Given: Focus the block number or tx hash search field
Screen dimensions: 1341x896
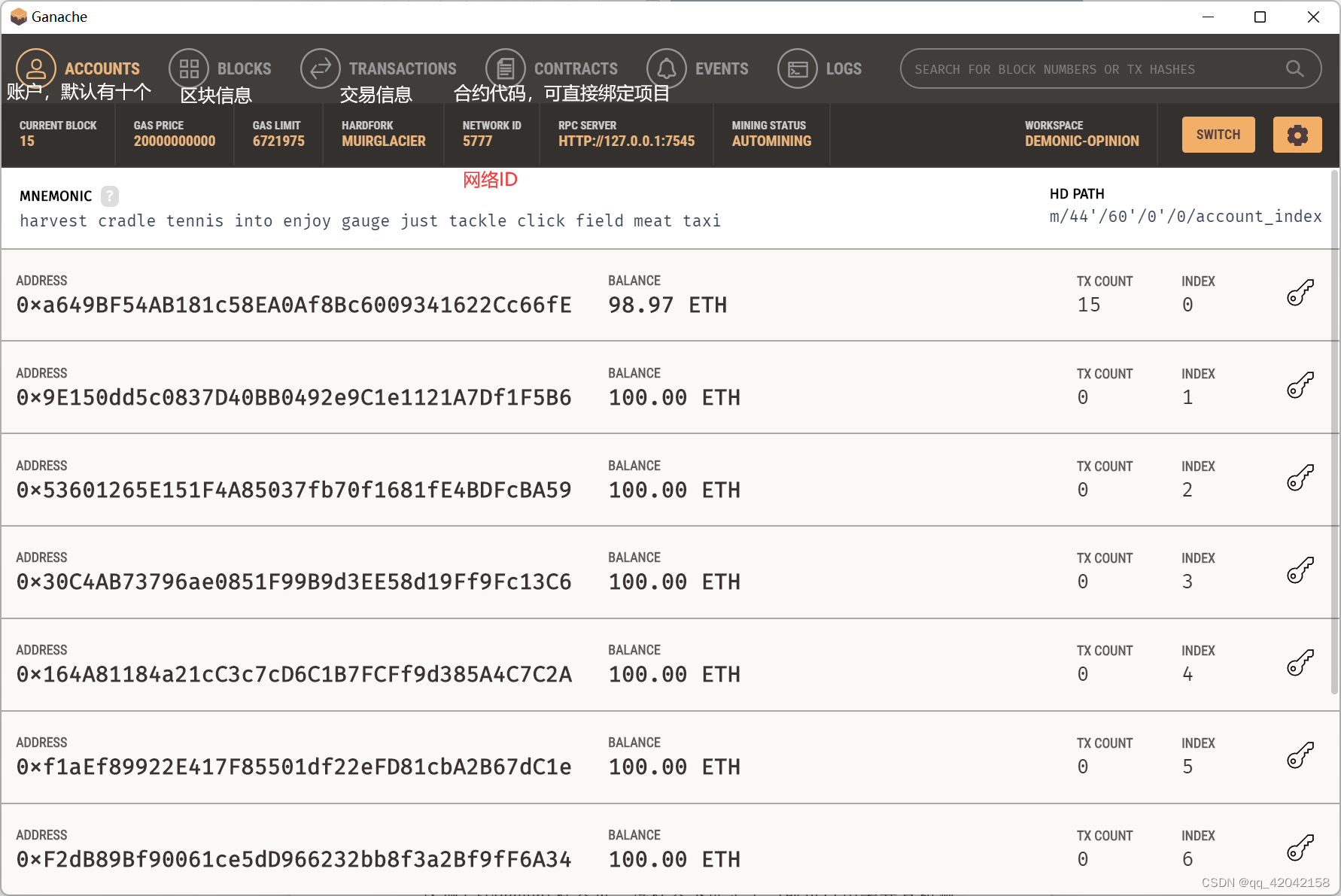Looking at the screenshot, I should tap(1111, 68).
